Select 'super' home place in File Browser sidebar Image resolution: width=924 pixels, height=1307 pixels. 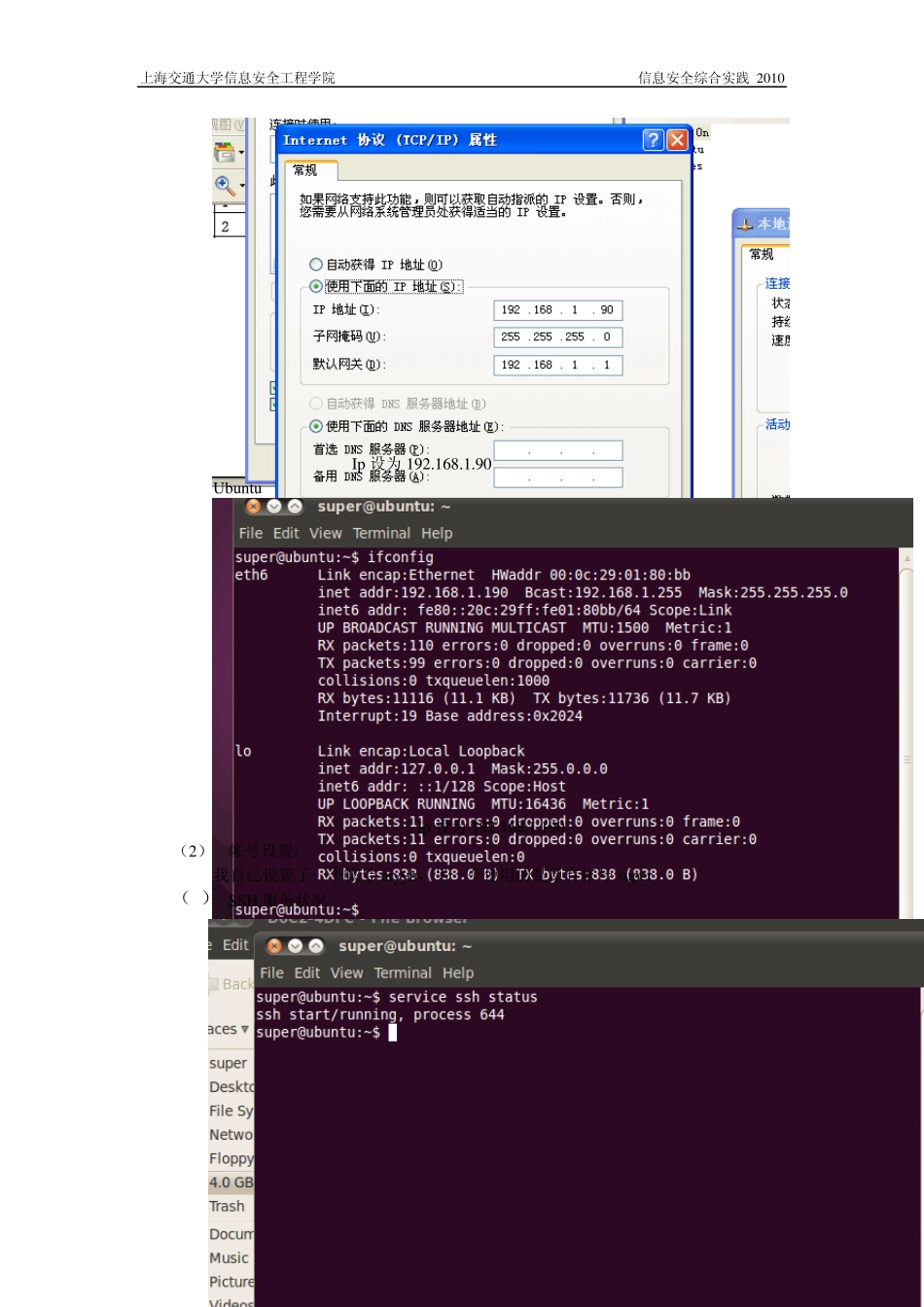click(229, 1064)
